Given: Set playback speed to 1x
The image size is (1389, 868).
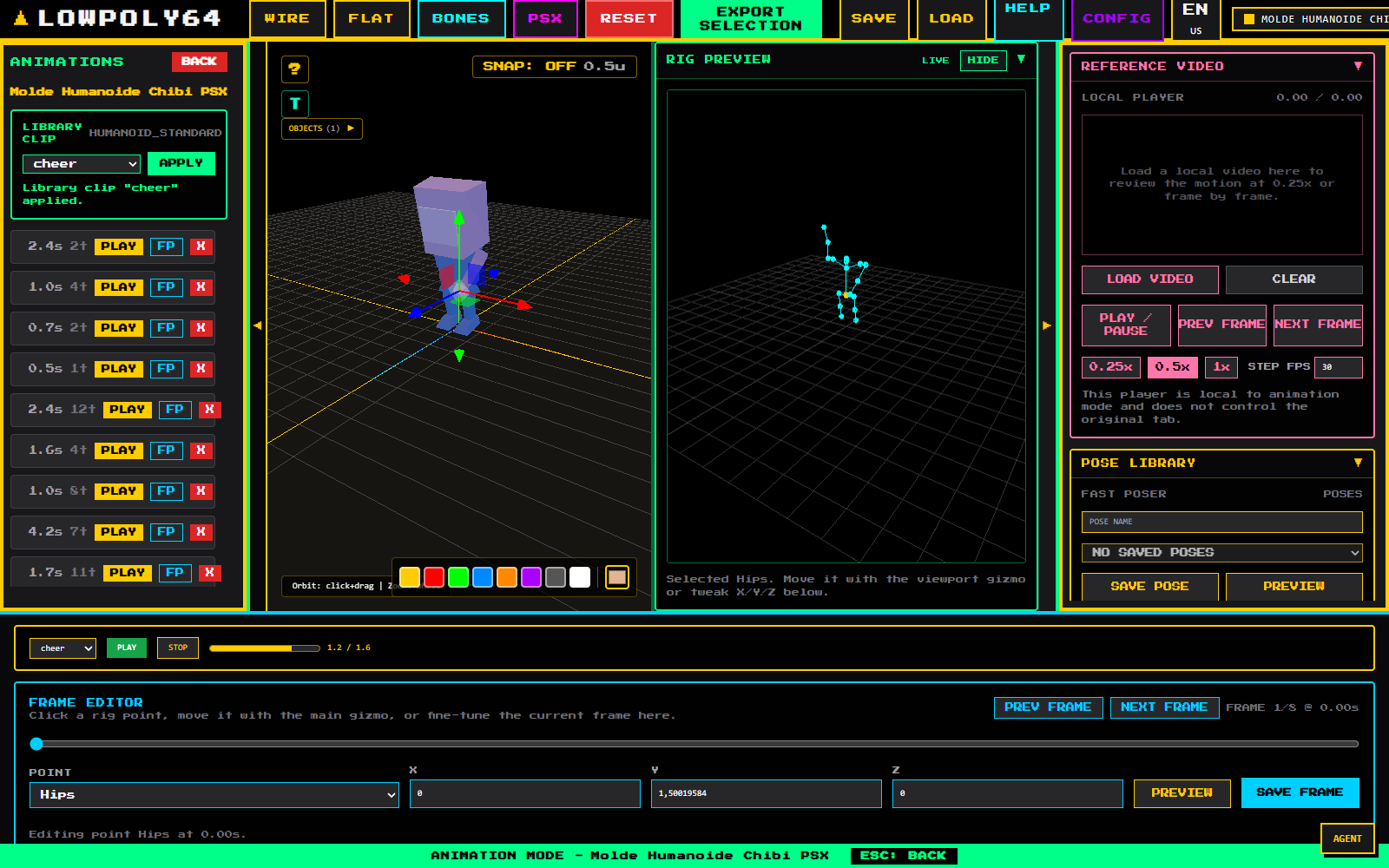Looking at the screenshot, I should tap(1221, 367).
